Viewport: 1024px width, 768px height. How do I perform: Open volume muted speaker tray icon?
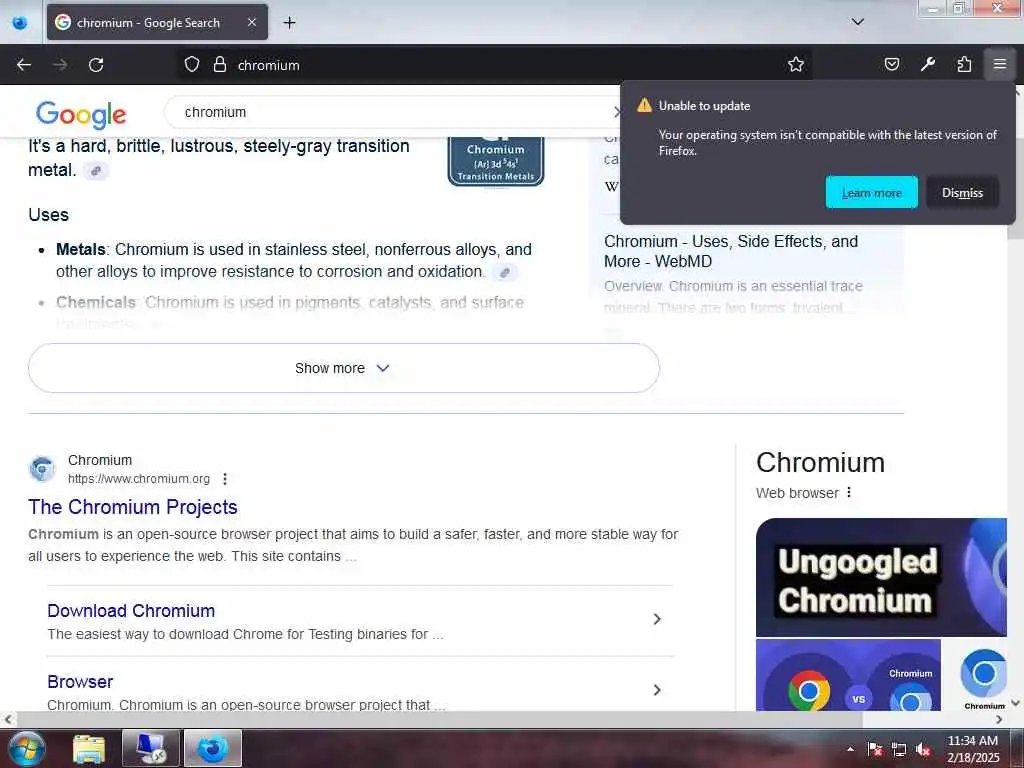pos(923,749)
